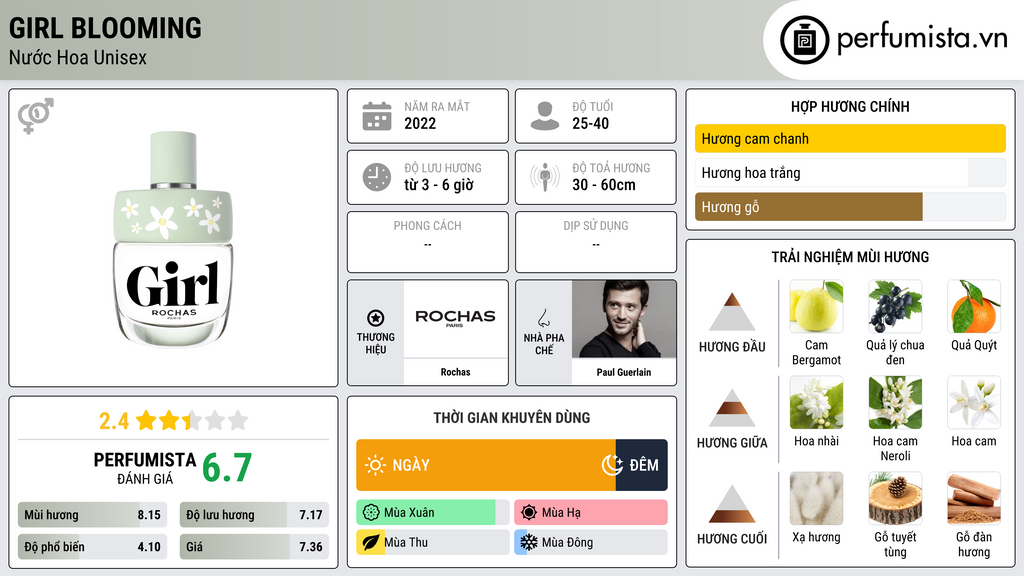Click the perfumista.vn perfume bottle logo
The height and width of the screenshot is (576, 1024).
click(x=804, y=40)
